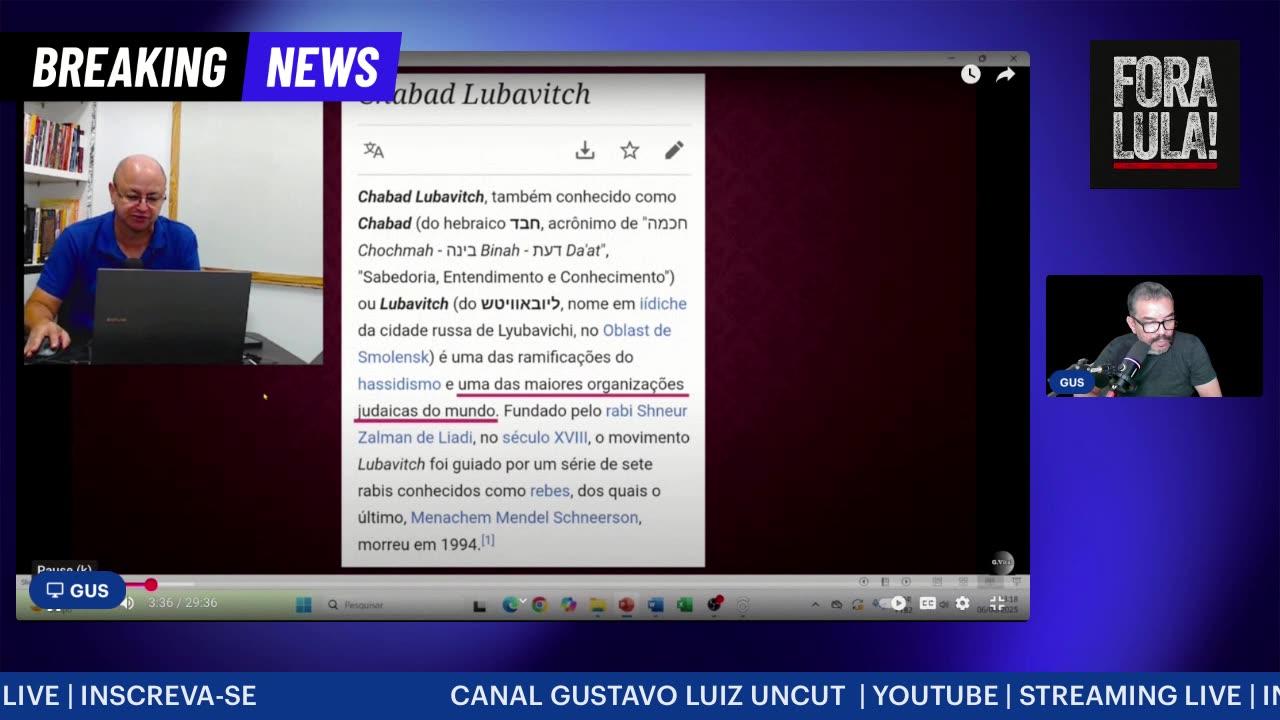Screen dimensions: 1280x720
Task: Open Word from the taskbar
Action: coord(655,604)
